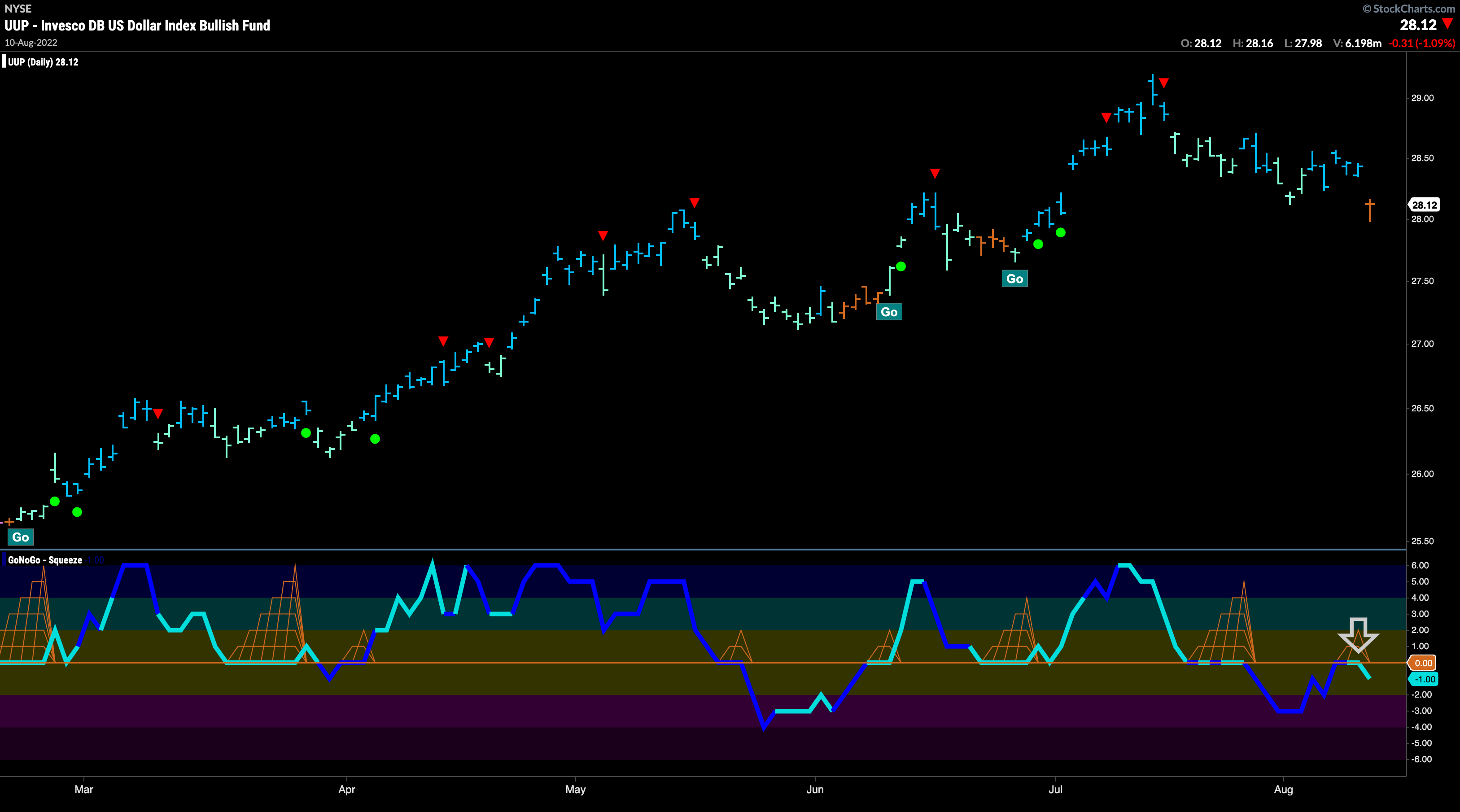This screenshot has width=1460, height=812.
Task: Click the 26.50 price axis label
Action: pos(1423,409)
